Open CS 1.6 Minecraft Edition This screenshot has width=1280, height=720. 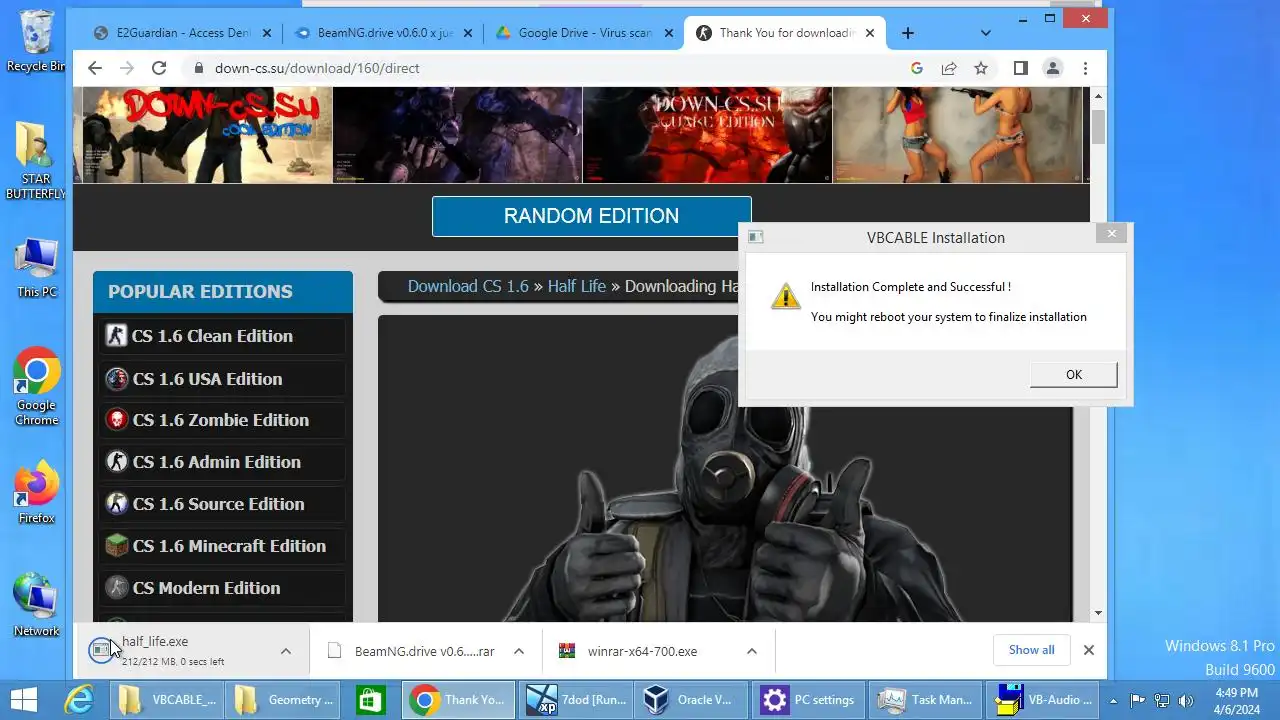coord(222,546)
